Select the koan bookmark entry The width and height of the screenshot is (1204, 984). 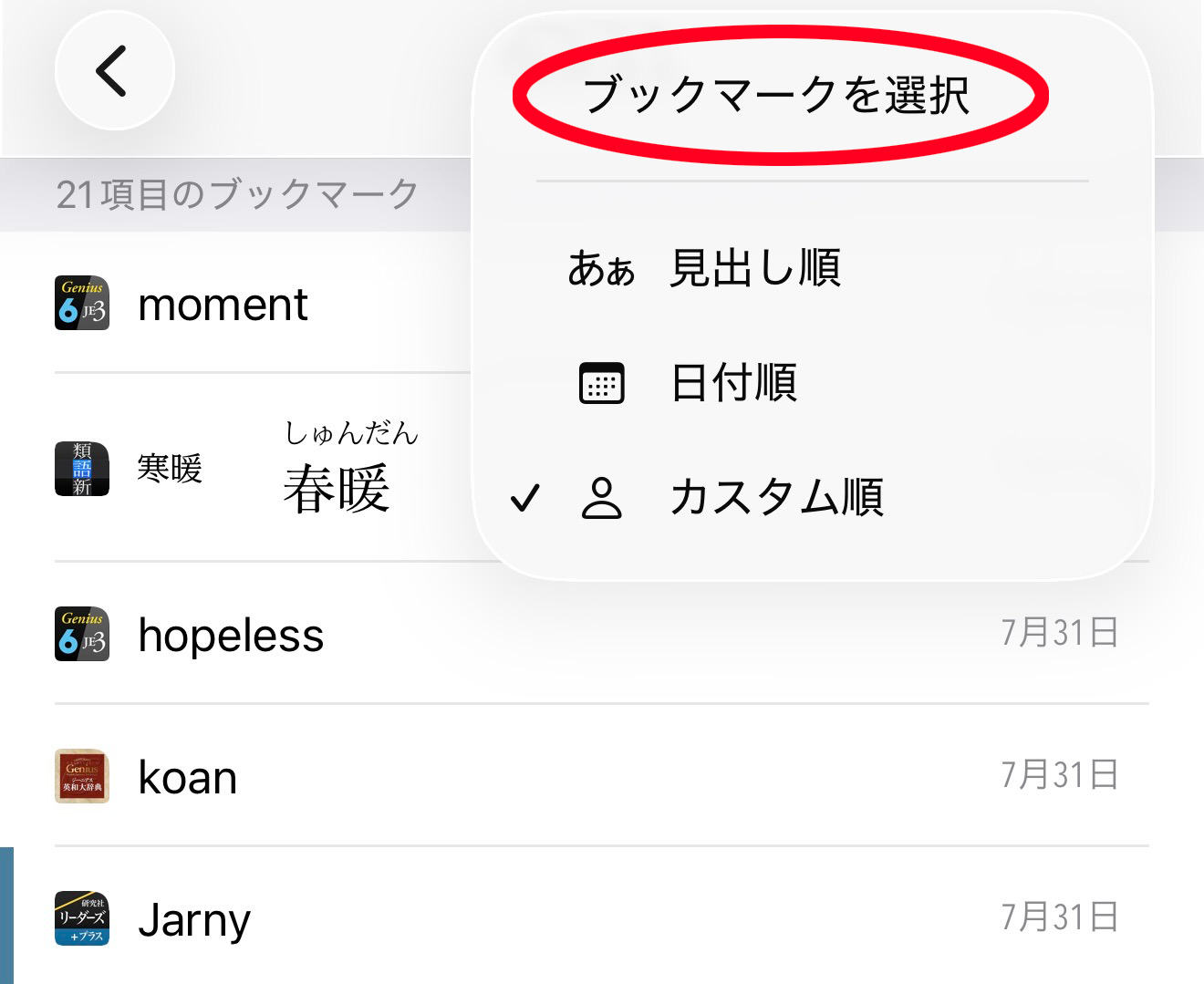click(186, 776)
